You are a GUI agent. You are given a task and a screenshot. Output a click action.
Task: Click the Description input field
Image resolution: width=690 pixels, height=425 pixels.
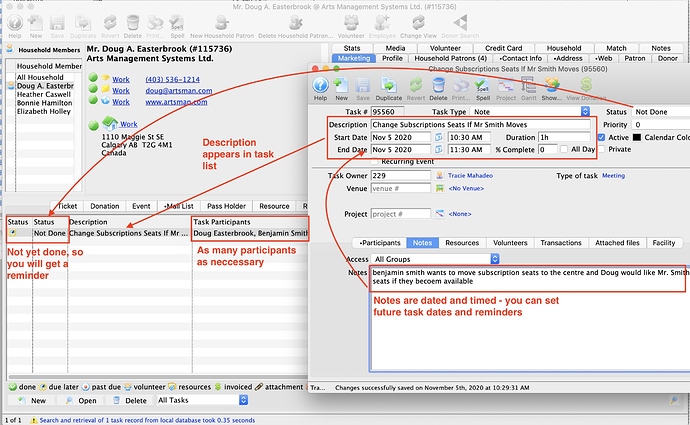[x=481, y=125]
